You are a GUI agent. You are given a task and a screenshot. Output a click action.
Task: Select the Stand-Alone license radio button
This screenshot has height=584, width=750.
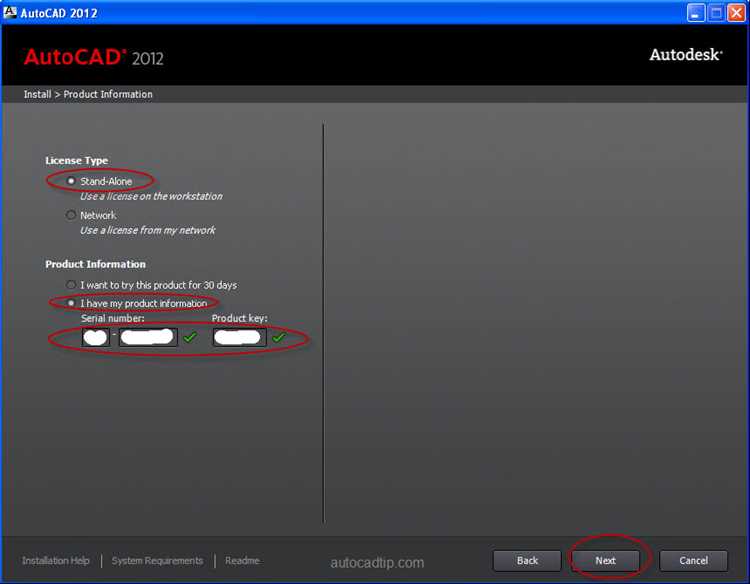[x=71, y=181]
